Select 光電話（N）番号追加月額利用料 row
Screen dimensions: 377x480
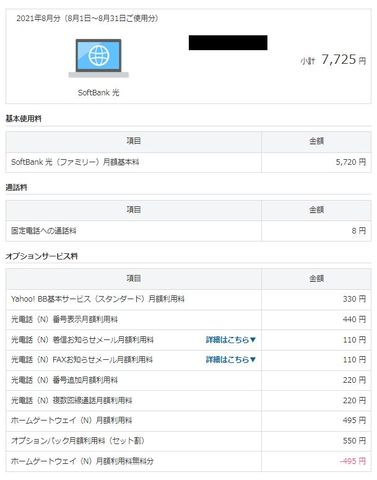coord(188,380)
